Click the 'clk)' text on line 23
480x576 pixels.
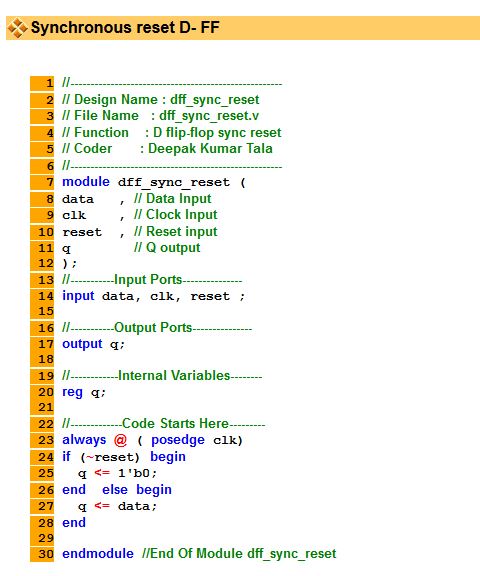[228, 440]
